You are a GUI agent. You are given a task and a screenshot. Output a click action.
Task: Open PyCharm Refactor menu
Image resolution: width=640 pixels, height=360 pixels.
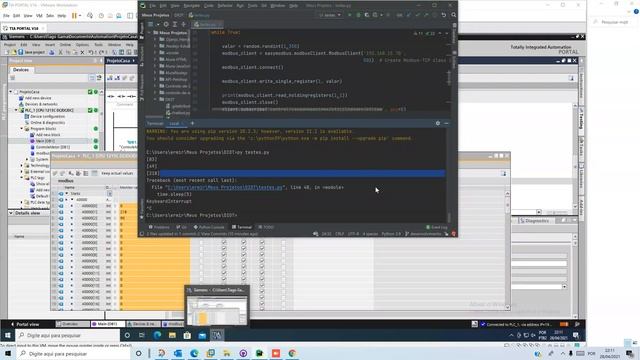point(224,6)
